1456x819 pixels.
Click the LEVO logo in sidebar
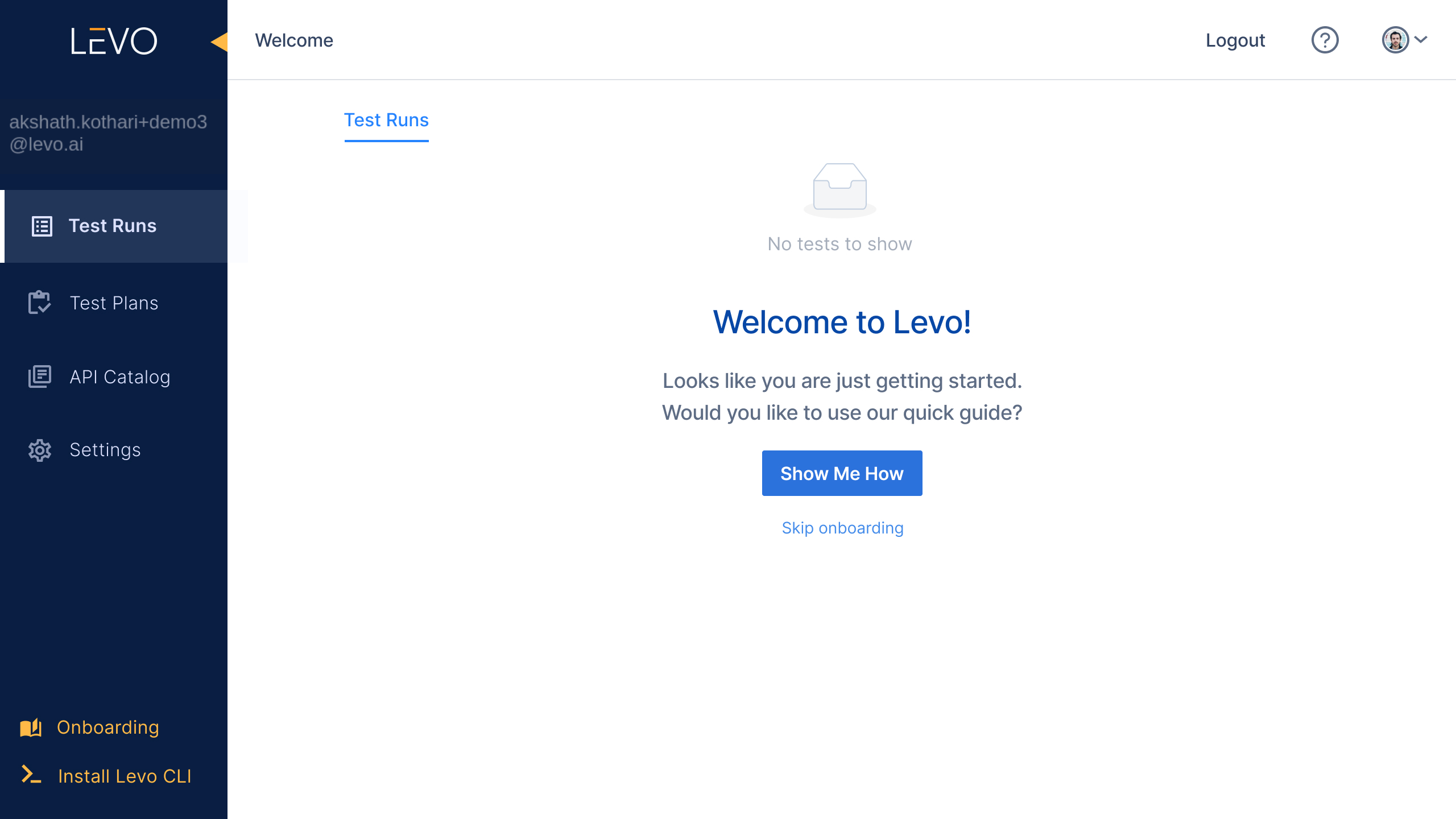114,41
